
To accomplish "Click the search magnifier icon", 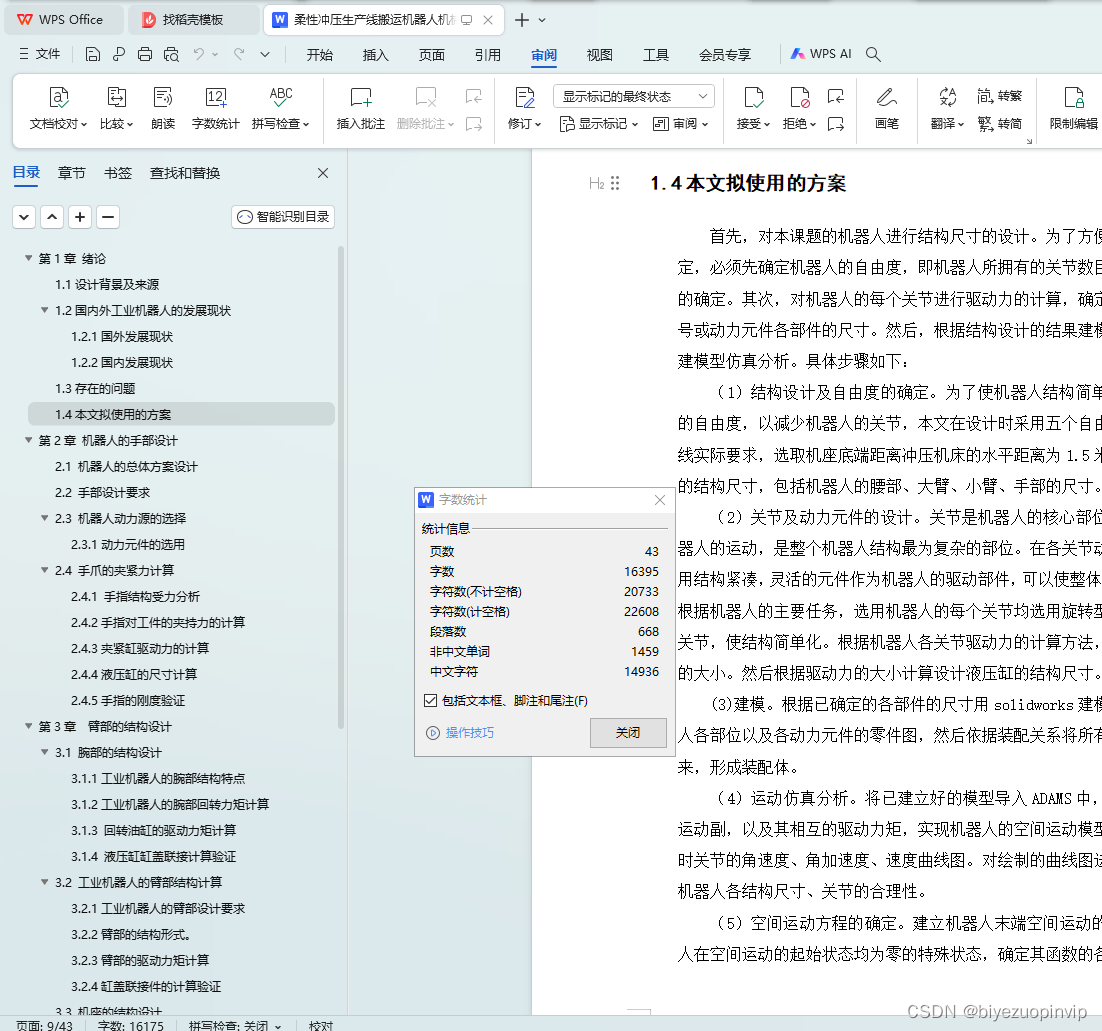I will click(873, 54).
